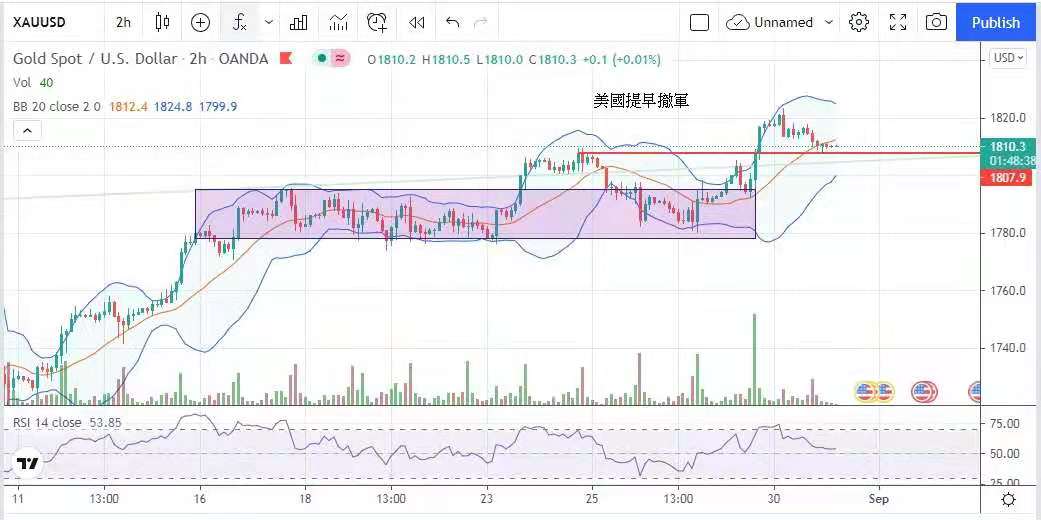Open the candlestick chart style picker

pos(162,22)
